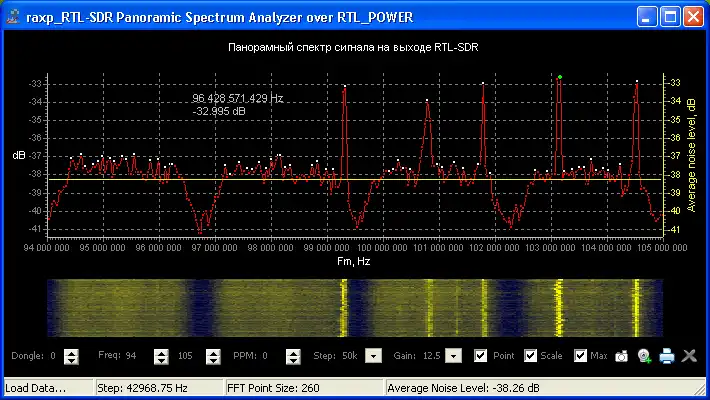Click the 94 000 000 frequency axis label
The image size is (710, 400).
(x=47, y=248)
